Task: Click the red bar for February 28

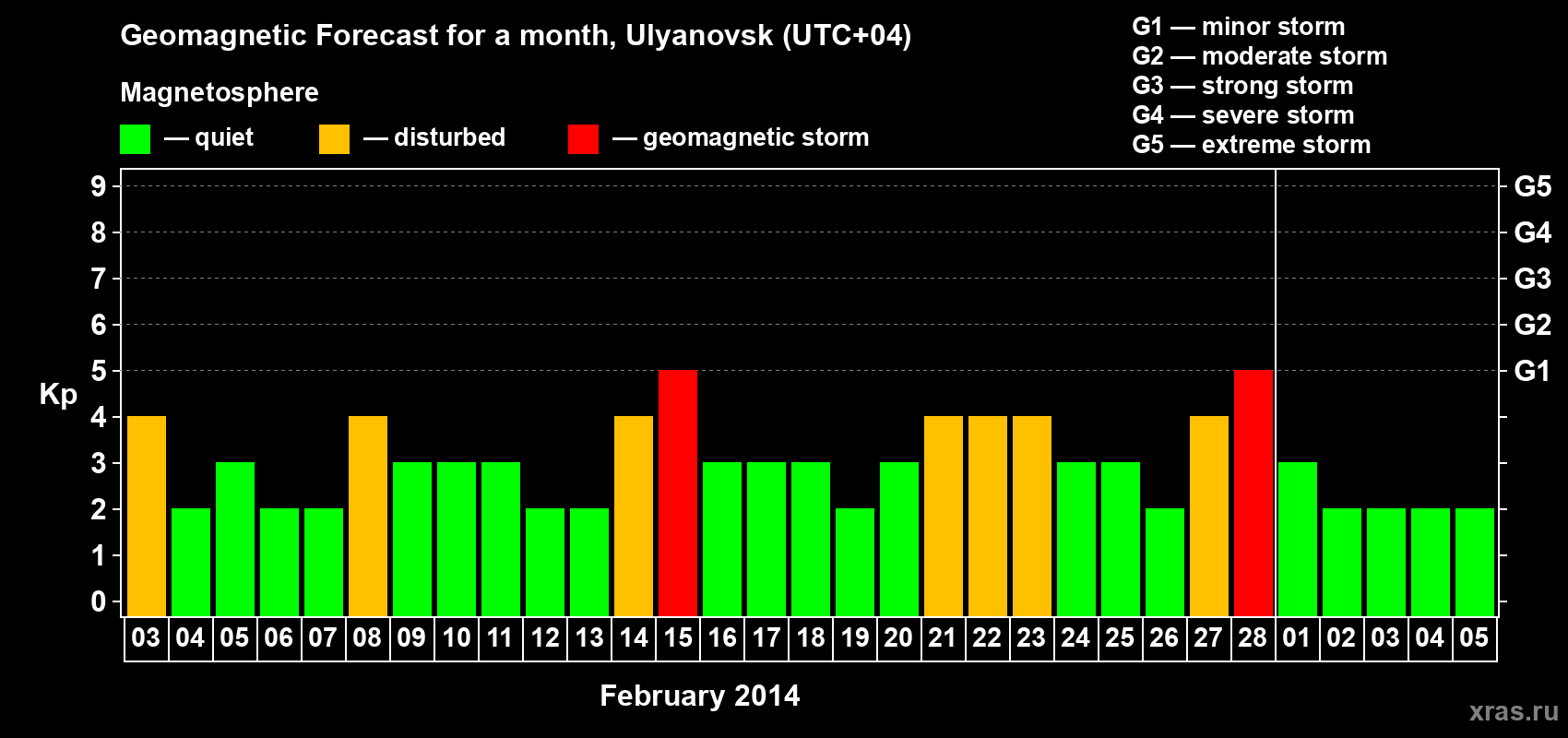Action: coord(1253,493)
